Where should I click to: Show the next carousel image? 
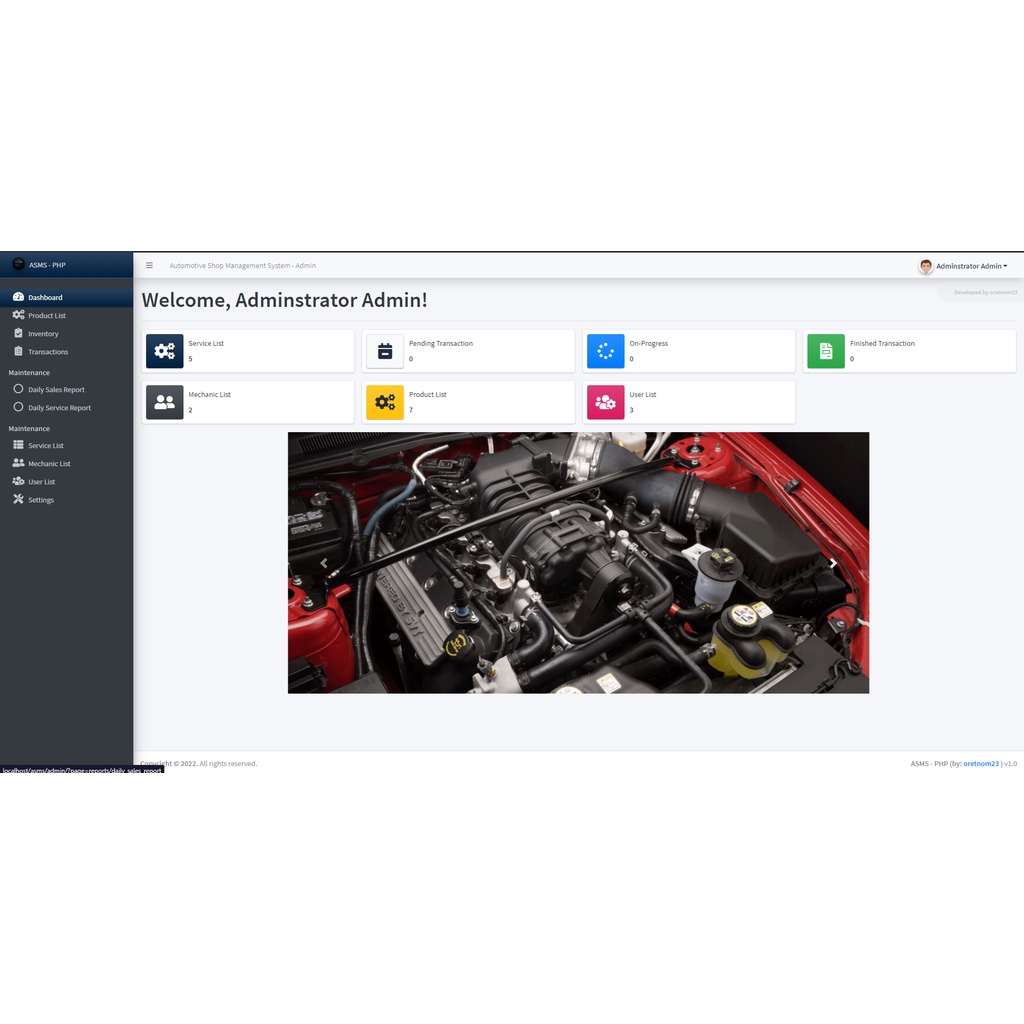point(832,563)
